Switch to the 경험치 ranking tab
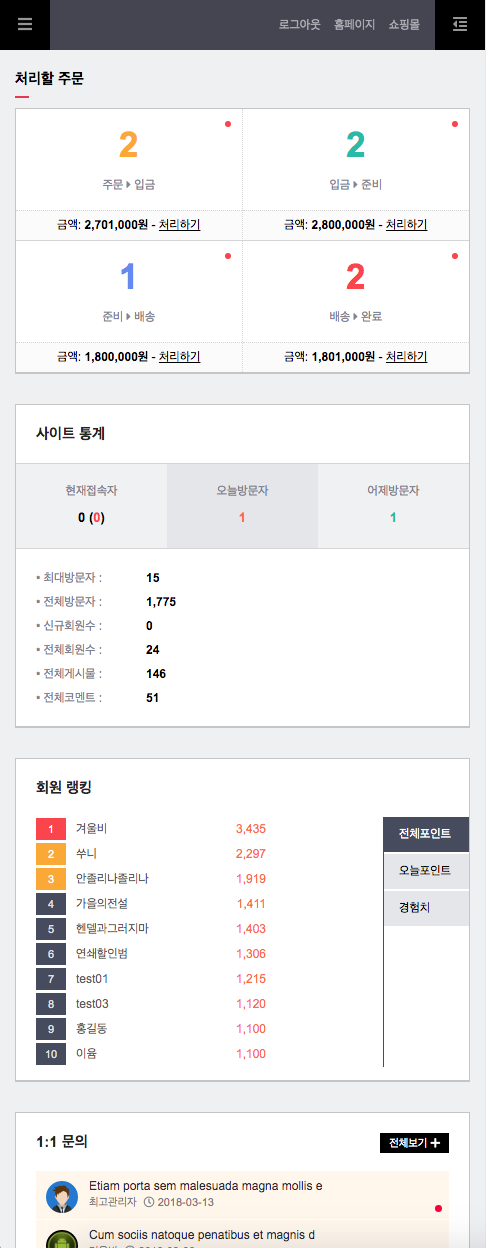486x1248 pixels. click(426, 908)
